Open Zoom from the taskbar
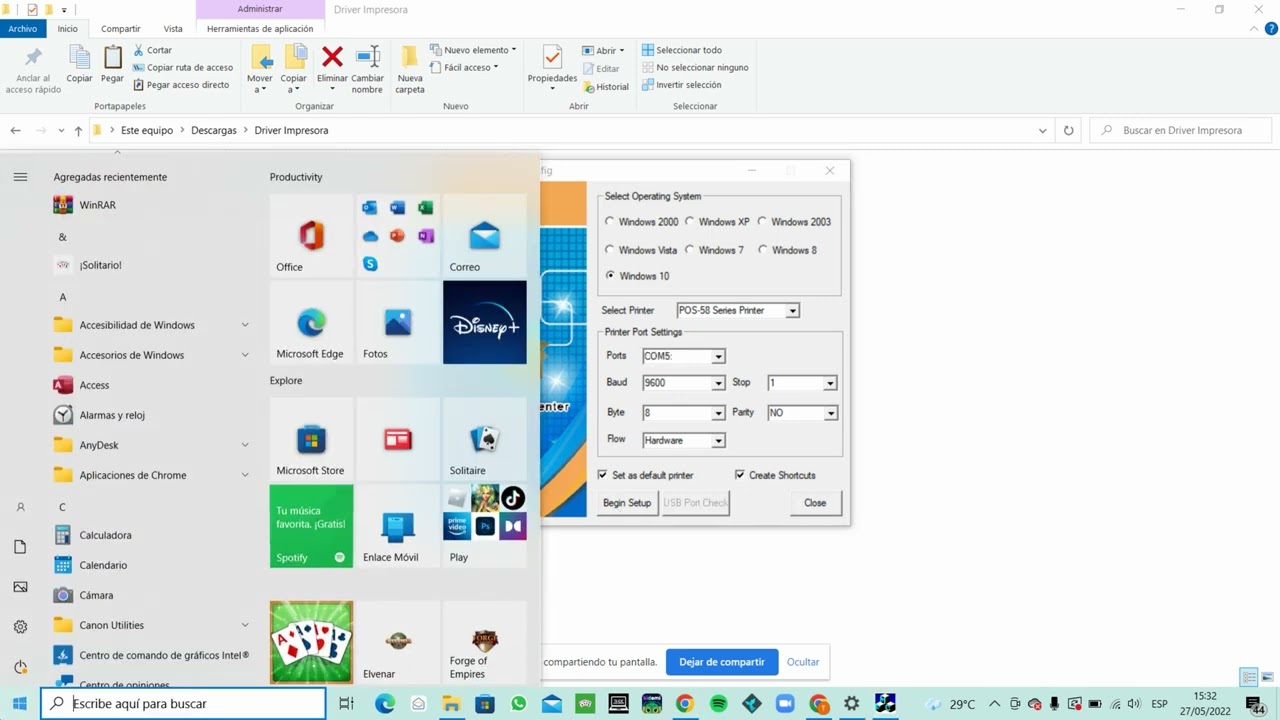The image size is (1280, 720). pyautogui.click(x=785, y=704)
